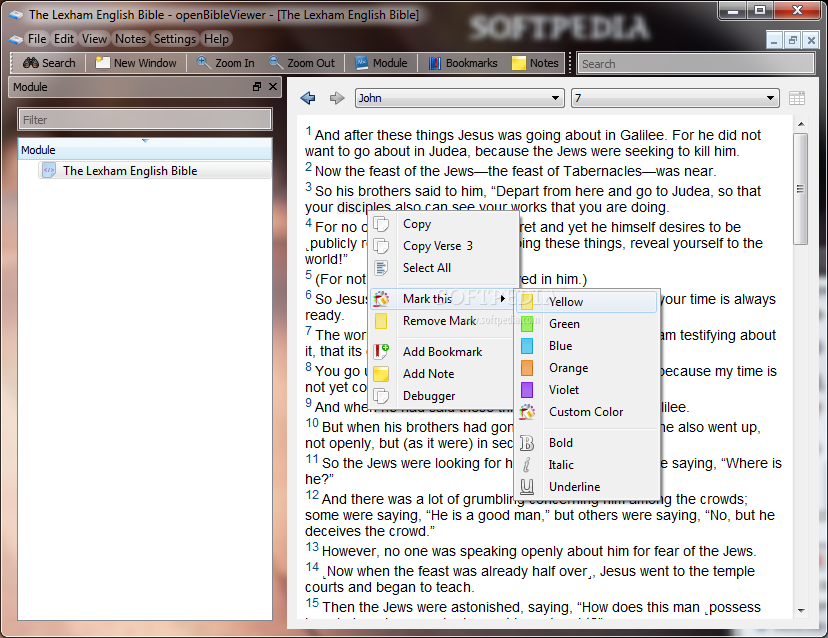Click the Custom Color palette icon
The width and height of the screenshot is (828, 638).
pos(527,411)
